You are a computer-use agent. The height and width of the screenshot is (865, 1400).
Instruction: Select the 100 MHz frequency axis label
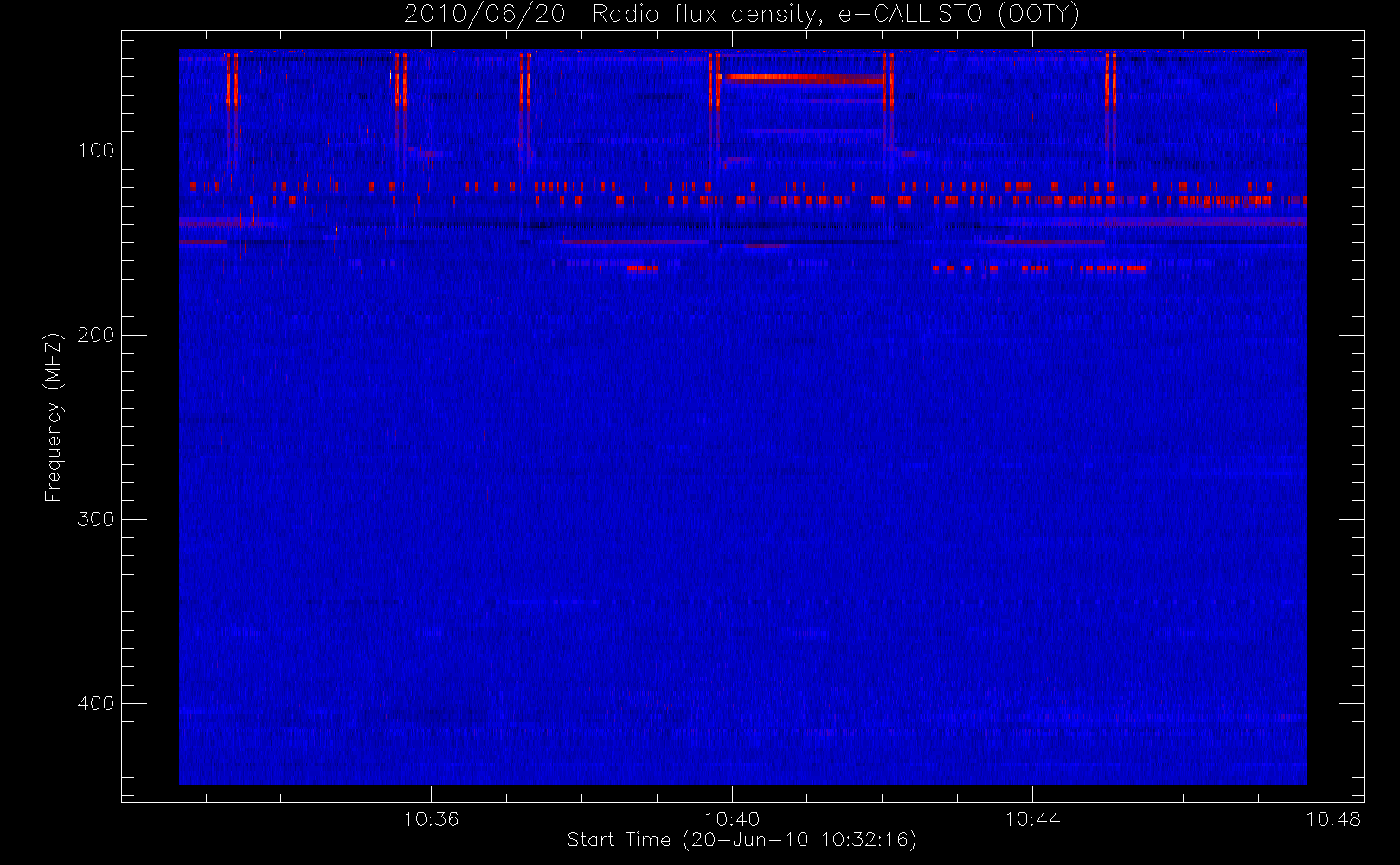[x=96, y=151]
